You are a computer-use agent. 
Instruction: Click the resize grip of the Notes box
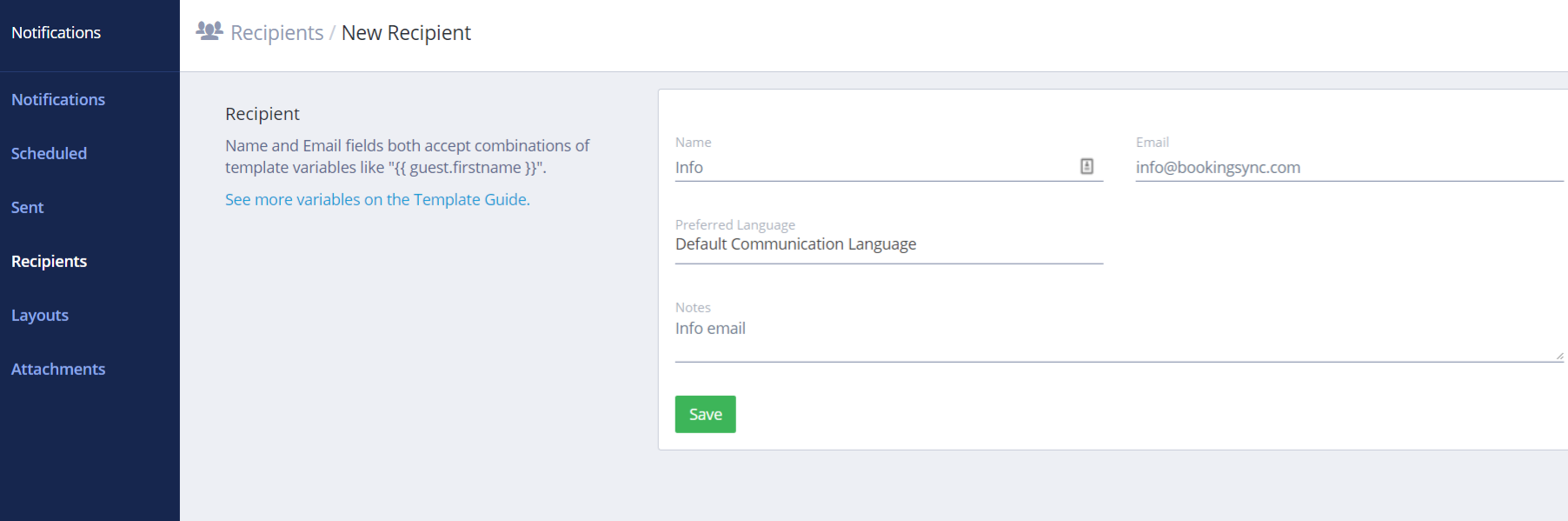coord(1559,356)
